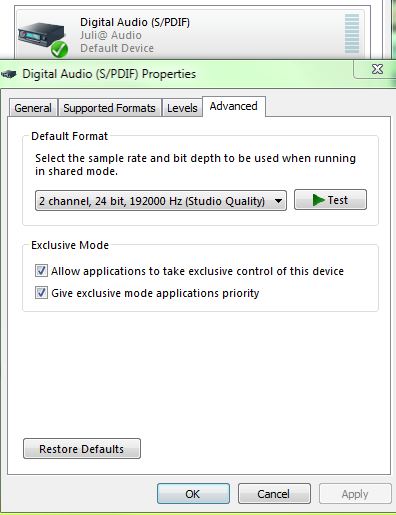This screenshot has width=396, height=515.
Task: Click the volume level meter beside Digital Audio
Action: 352,34
